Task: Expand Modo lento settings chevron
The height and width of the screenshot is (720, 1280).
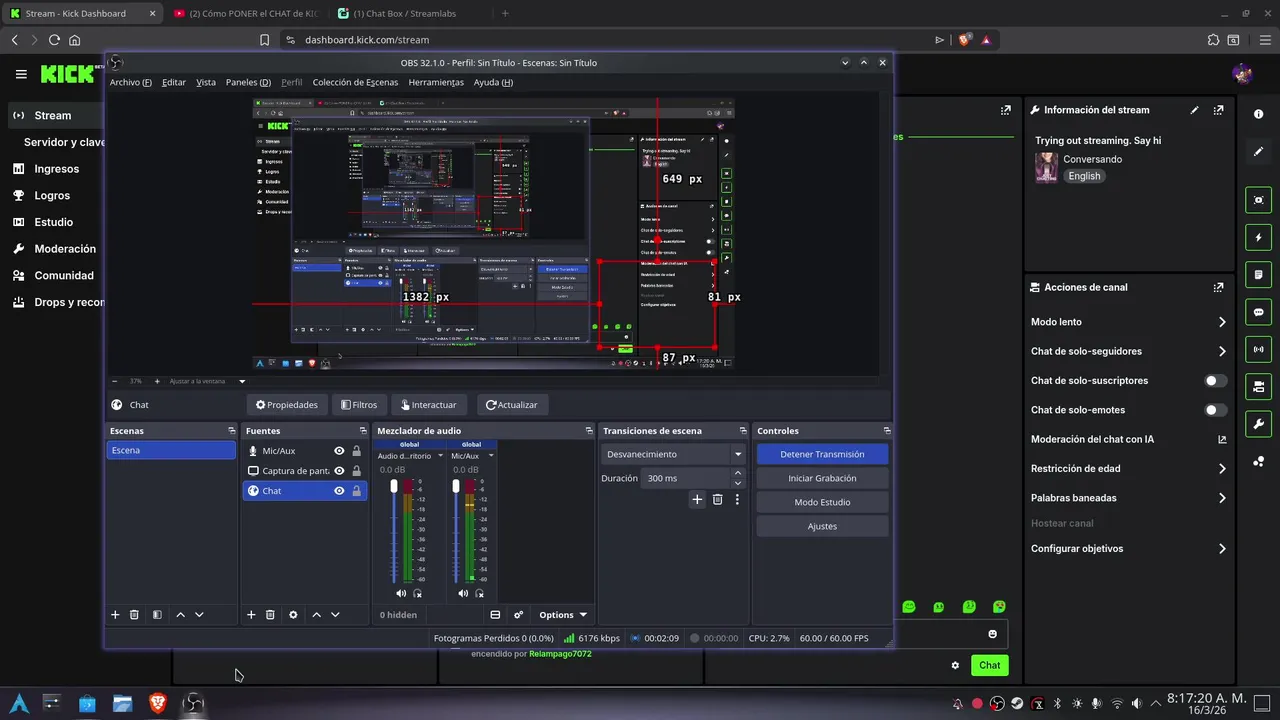Action: point(1222,322)
